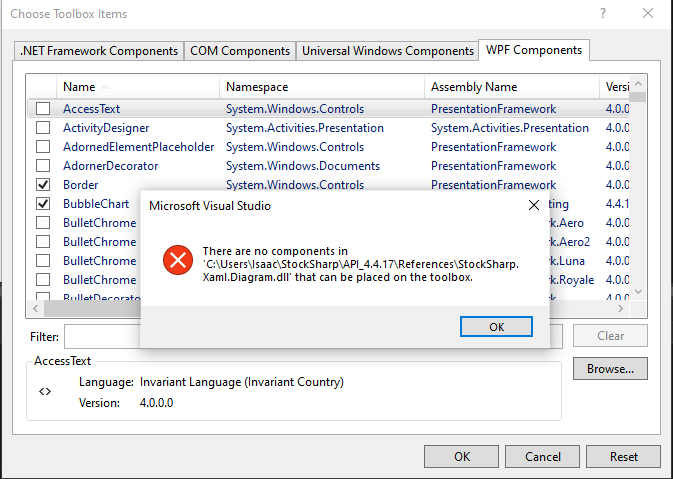Sort by the Name column header

(138, 87)
